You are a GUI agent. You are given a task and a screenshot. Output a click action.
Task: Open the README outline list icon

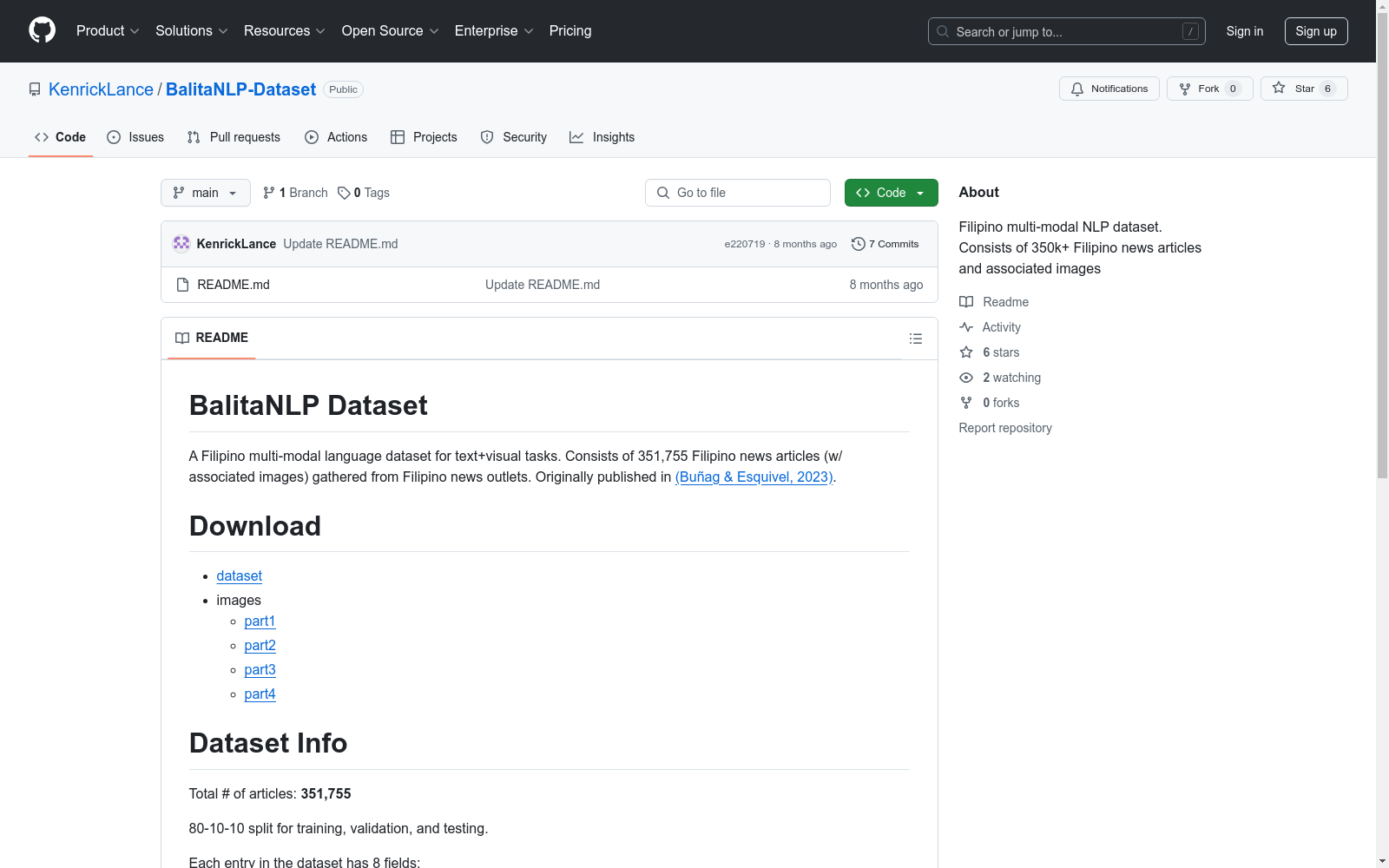[x=916, y=339]
